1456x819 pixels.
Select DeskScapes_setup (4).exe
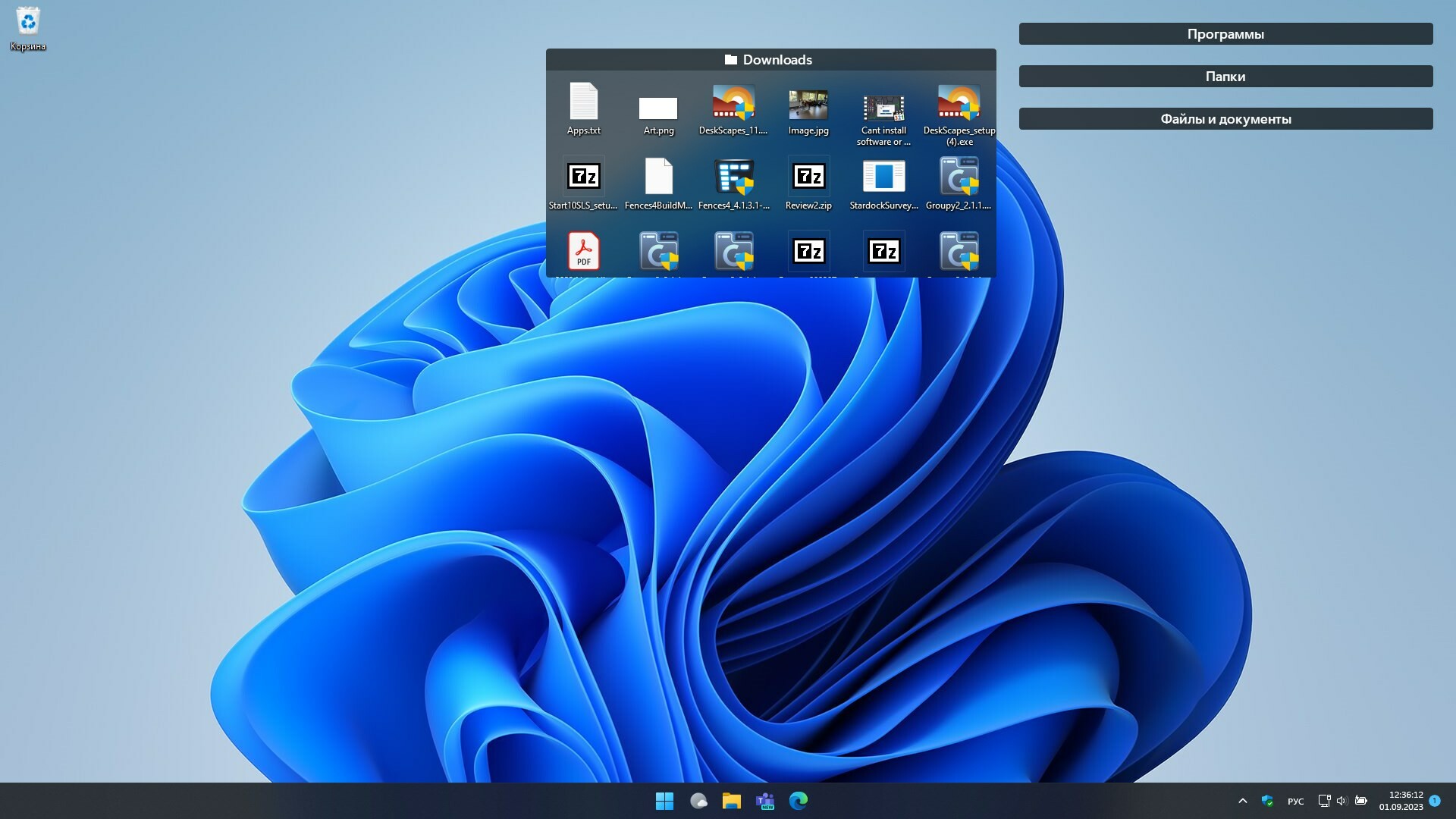click(959, 103)
